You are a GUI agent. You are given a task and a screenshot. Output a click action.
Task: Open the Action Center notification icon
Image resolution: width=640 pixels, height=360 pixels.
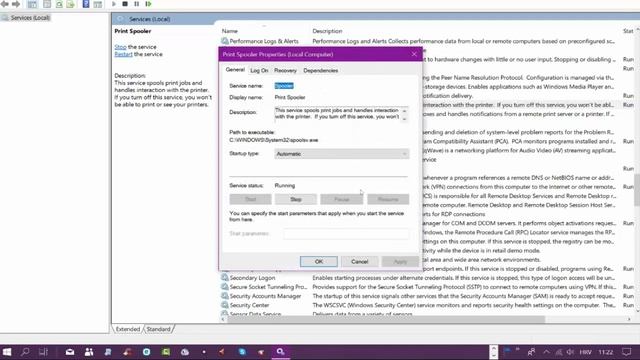point(627,352)
